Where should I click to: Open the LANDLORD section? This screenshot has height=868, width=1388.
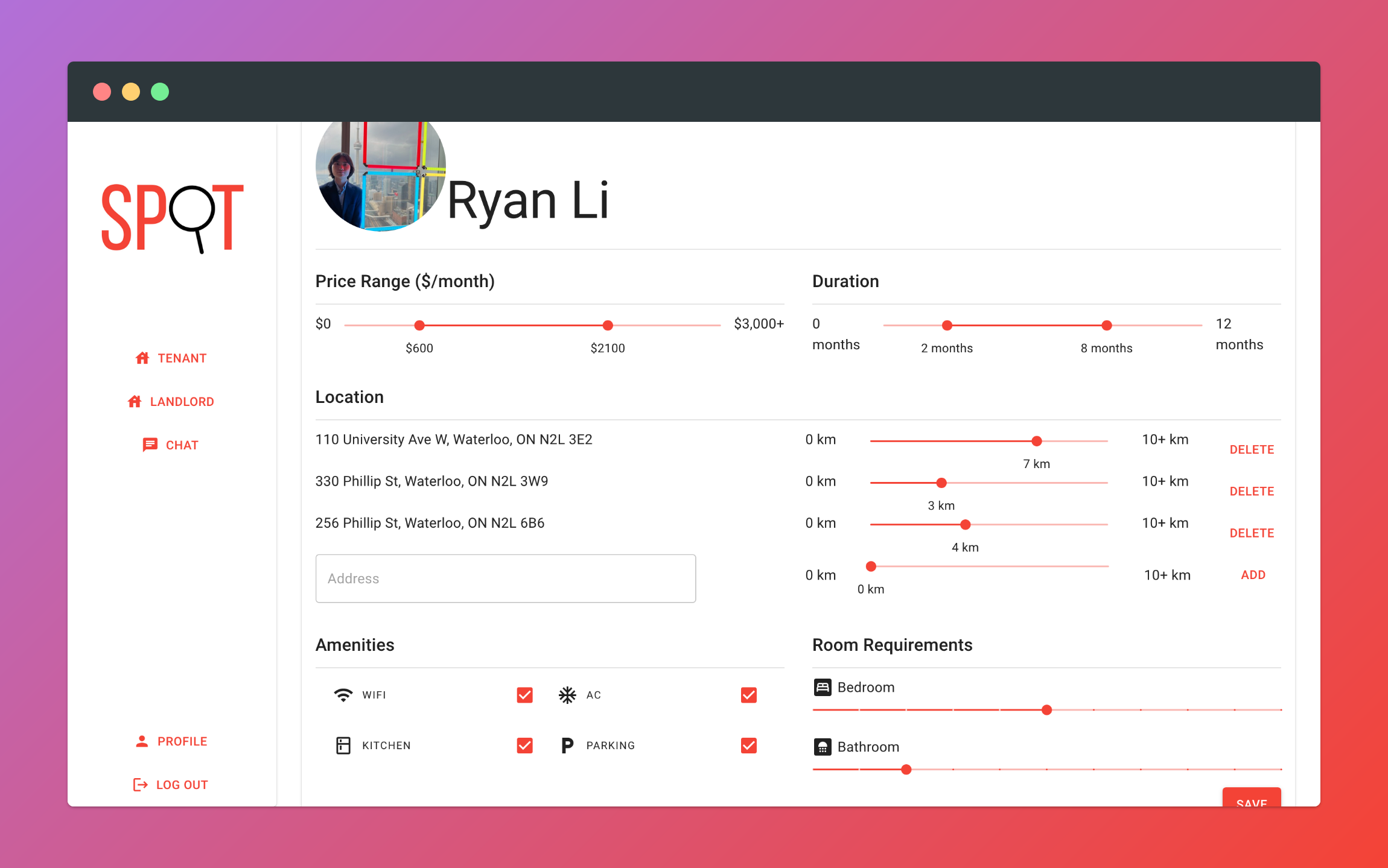(x=181, y=402)
